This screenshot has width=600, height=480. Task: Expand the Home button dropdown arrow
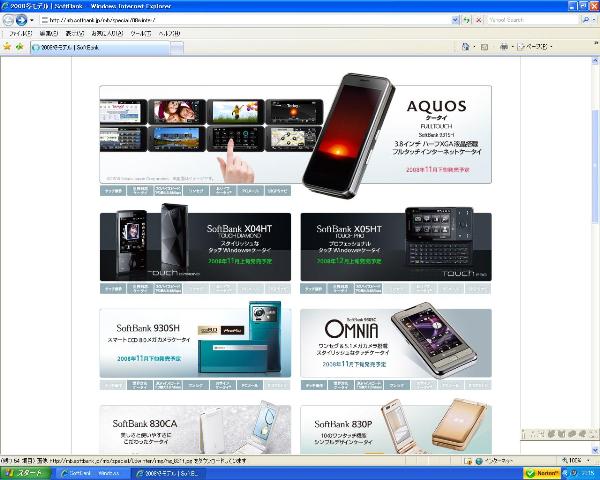(474, 47)
